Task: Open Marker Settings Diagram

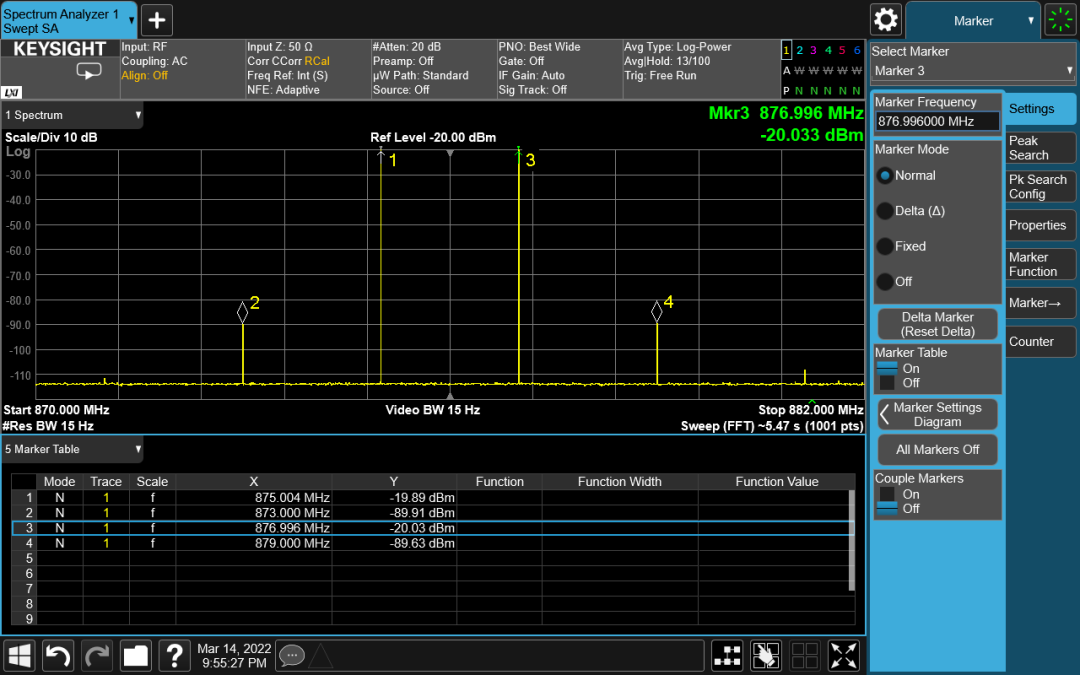Action: 937,415
